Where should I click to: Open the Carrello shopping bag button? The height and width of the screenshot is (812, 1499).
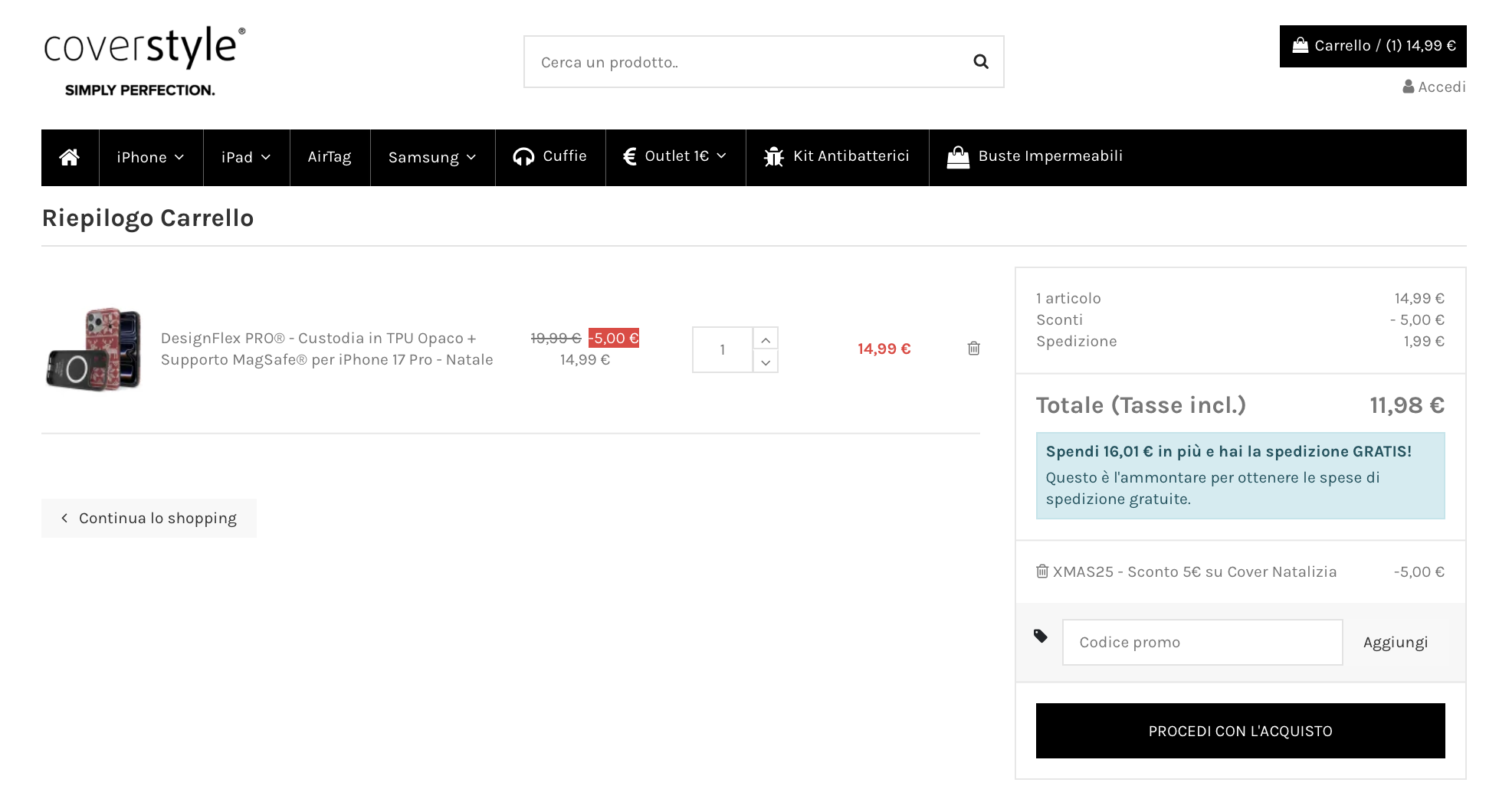click(x=1373, y=46)
